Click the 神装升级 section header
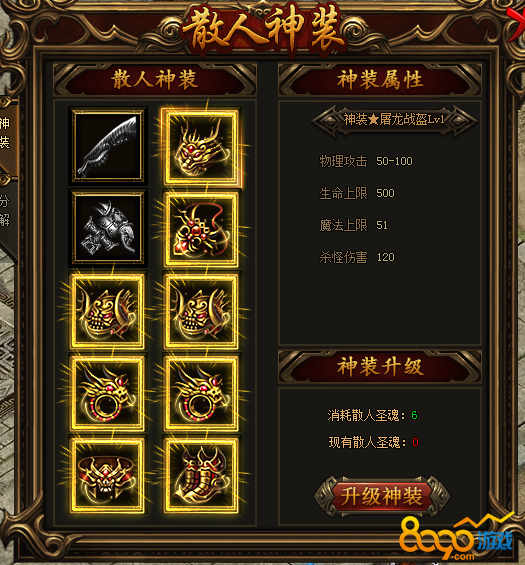Viewport: 525px width, 565px height. (x=380, y=367)
